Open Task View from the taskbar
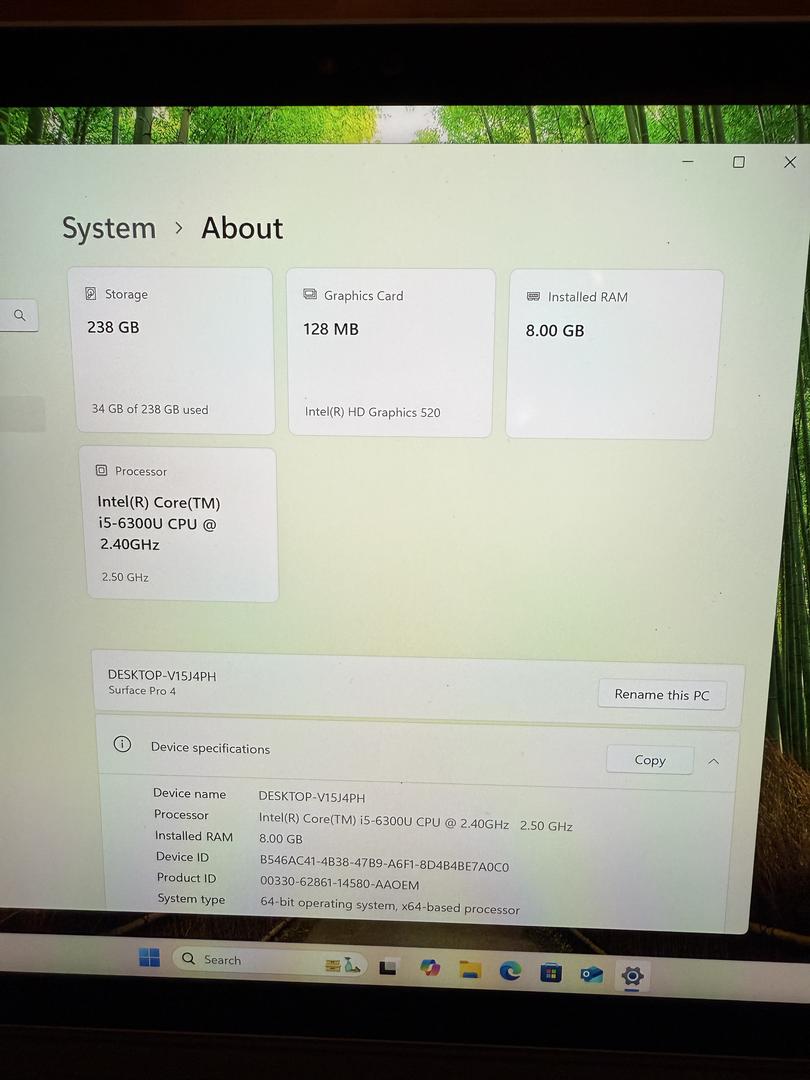Image resolution: width=810 pixels, height=1080 pixels. pos(388,967)
